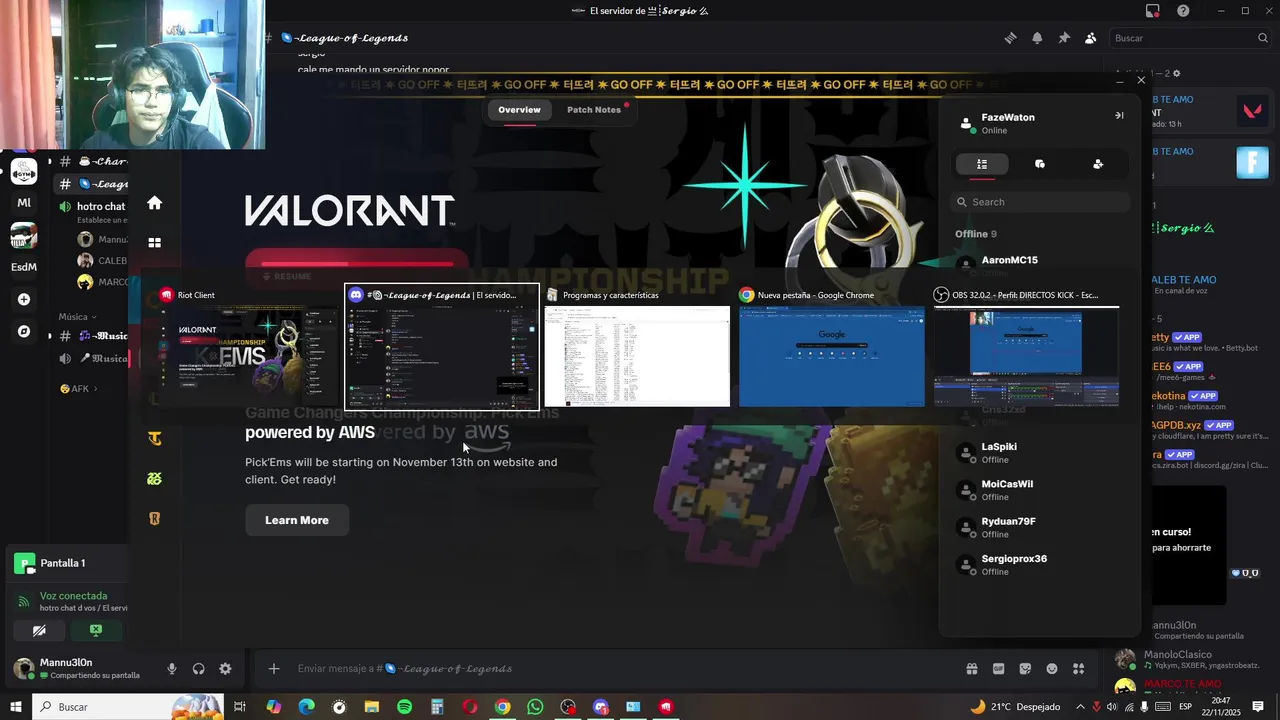Show the friends list tab icon
Viewport: 1280px width, 720px height.
coord(982,164)
